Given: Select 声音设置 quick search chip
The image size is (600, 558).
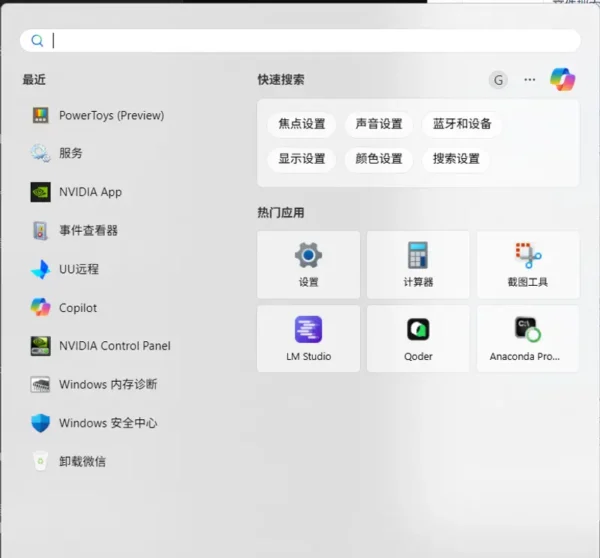Looking at the screenshot, I should [379, 124].
